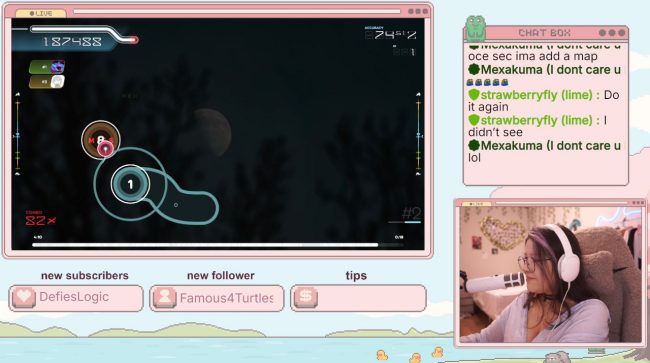The height and width of the screenshot is (363, 650).
Task: Click the health bar above the score
Action: coord(84,34)
